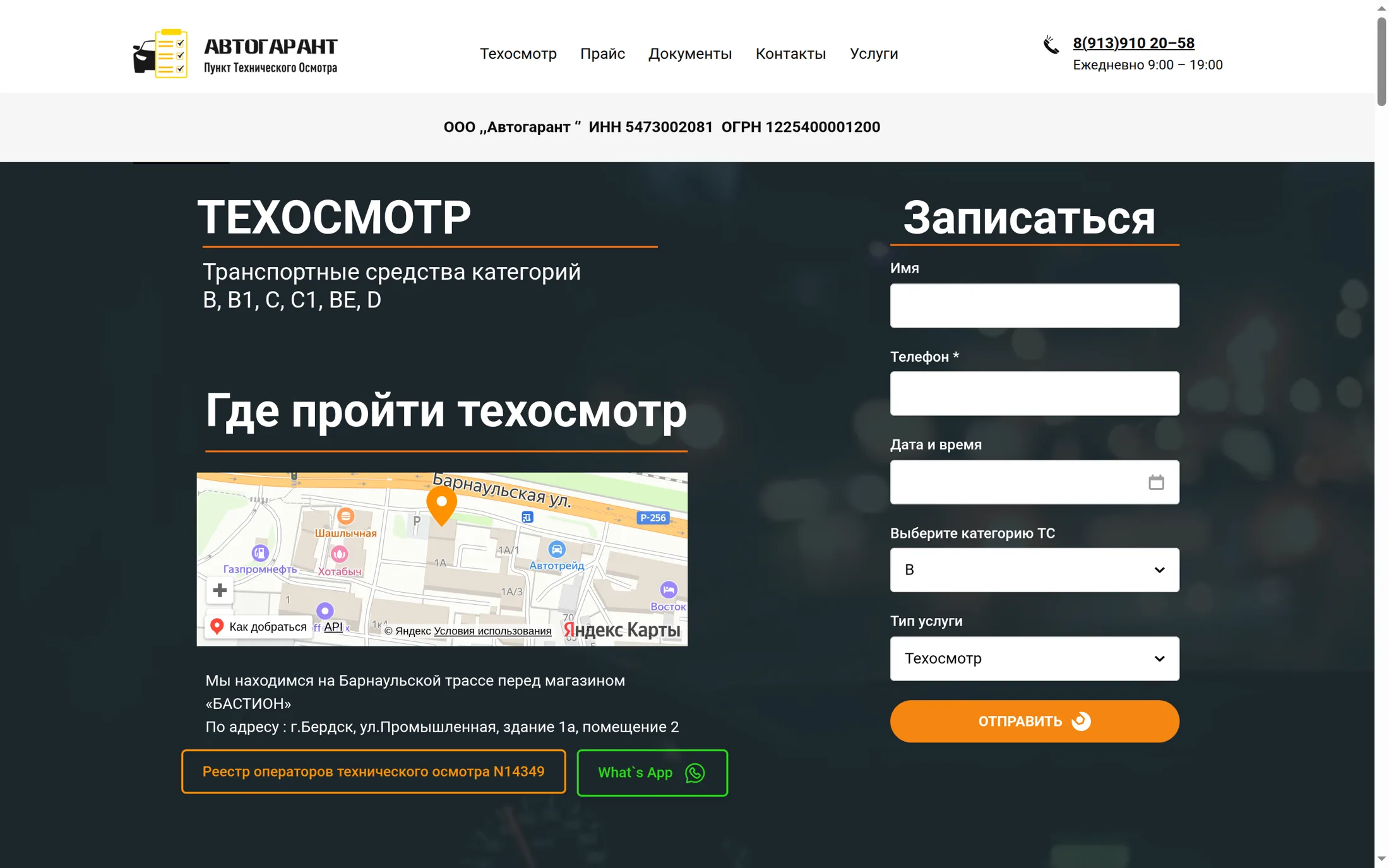This screenshot has width=1389, height=868.
Task: Click the Автогарант logo icon
Action: click(160, 54)
